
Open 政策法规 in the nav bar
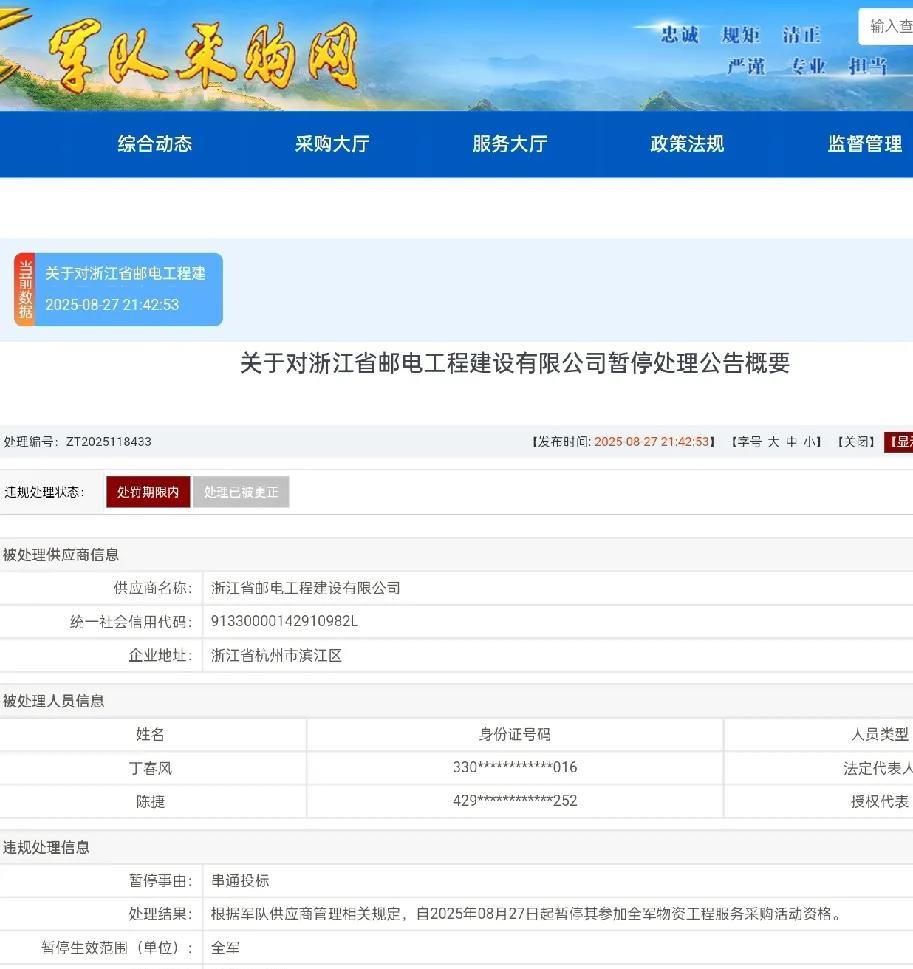tap(687, 144)
